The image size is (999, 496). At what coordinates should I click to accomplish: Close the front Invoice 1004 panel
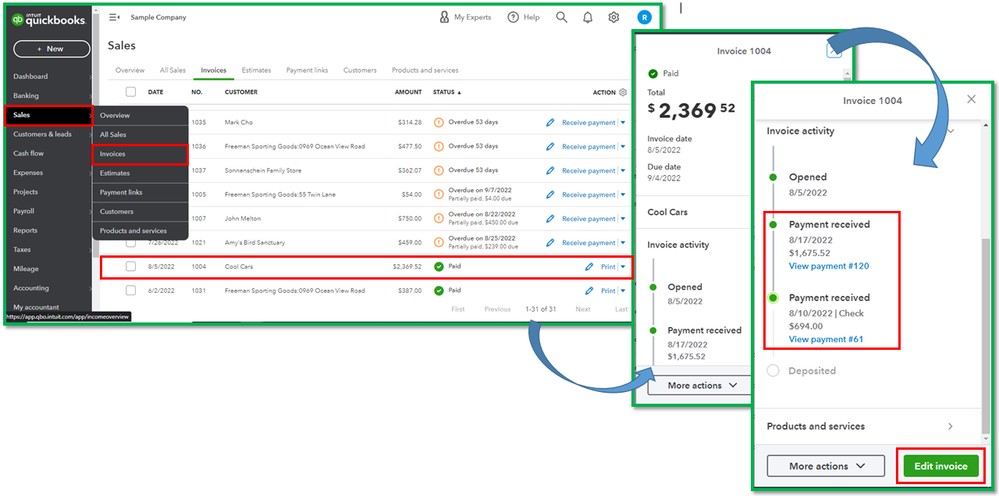pos(971,99)
